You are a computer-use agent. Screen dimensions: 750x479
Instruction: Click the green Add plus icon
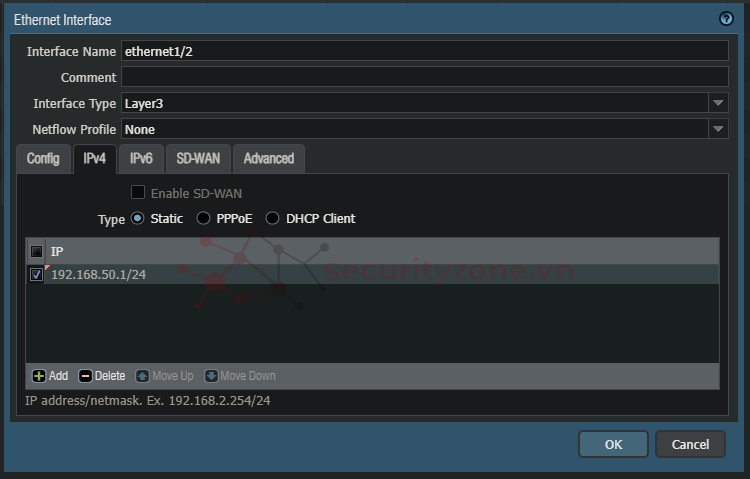(39, 376)
